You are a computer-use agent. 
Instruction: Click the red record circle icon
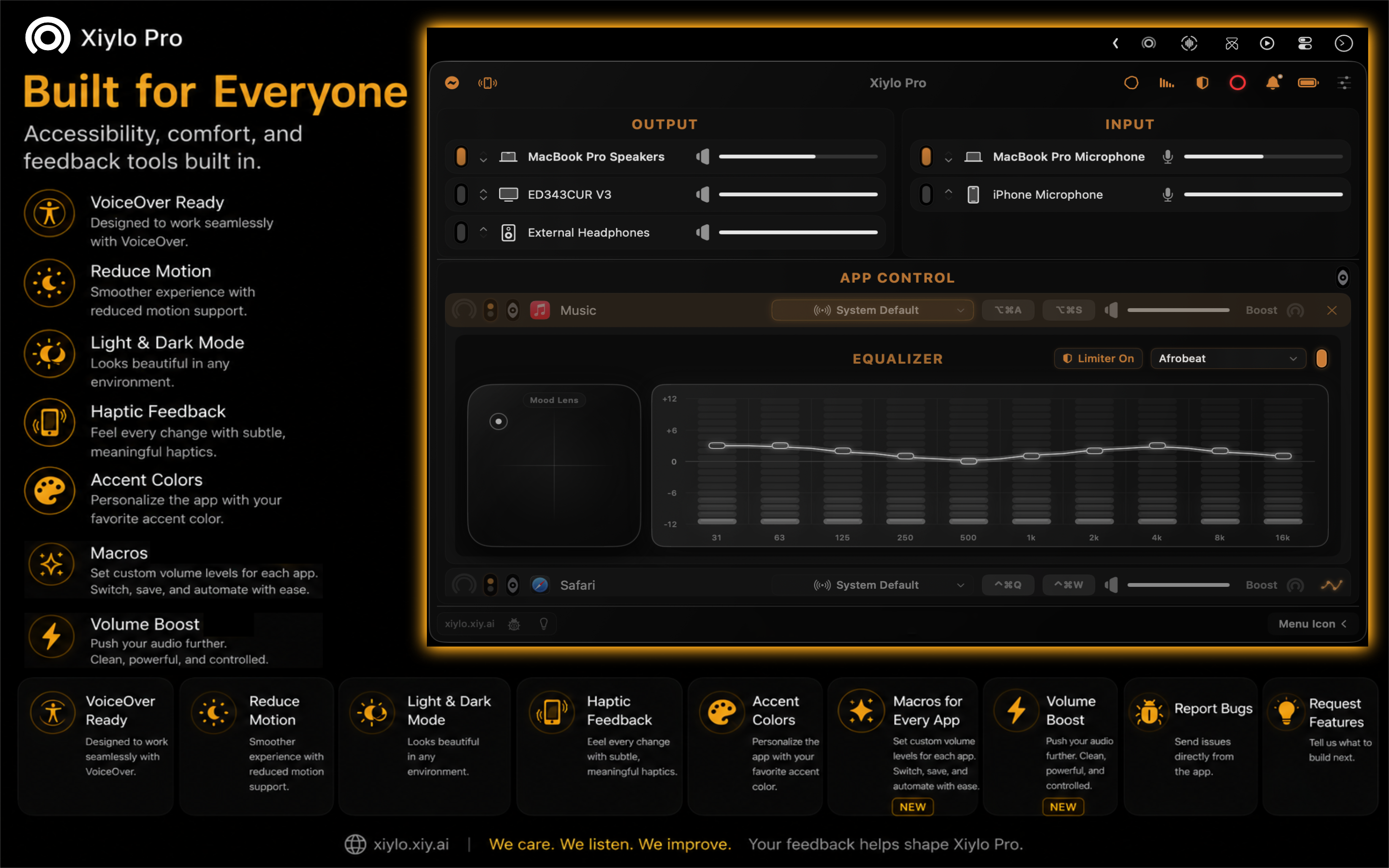1238,82
